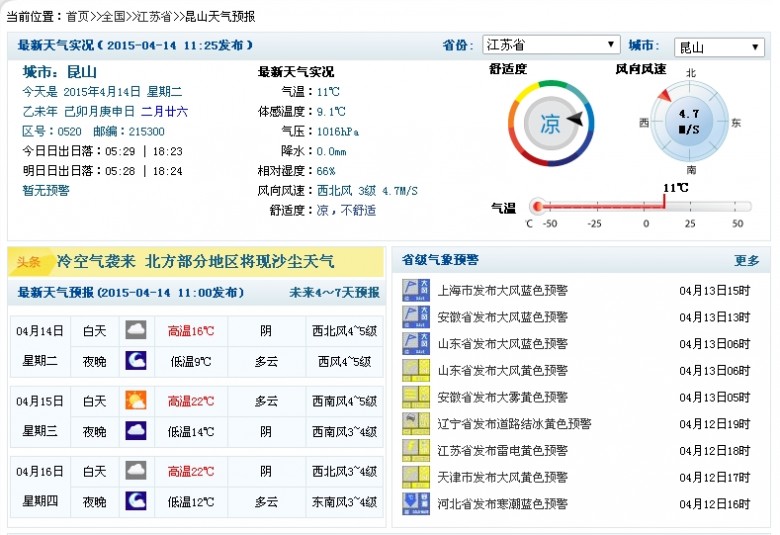780x535 pixels.
Task: Open the province dropdown showing 江苏省
Action: click(551, 45)
